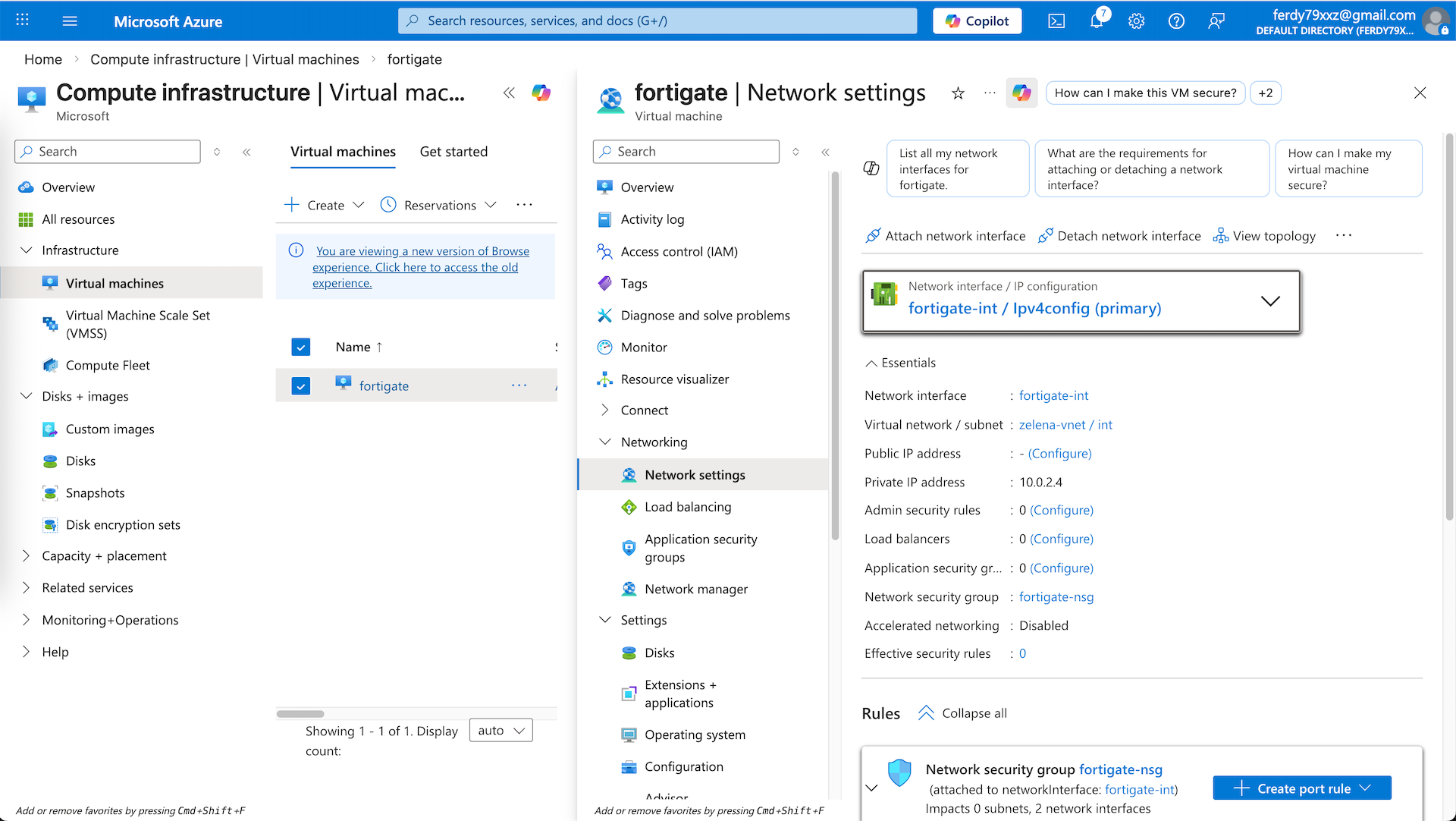The width and height of the screenshot is (1456, 821).
Task: Open the fortigate-nsg network security group link
Action: point(1056,597)
